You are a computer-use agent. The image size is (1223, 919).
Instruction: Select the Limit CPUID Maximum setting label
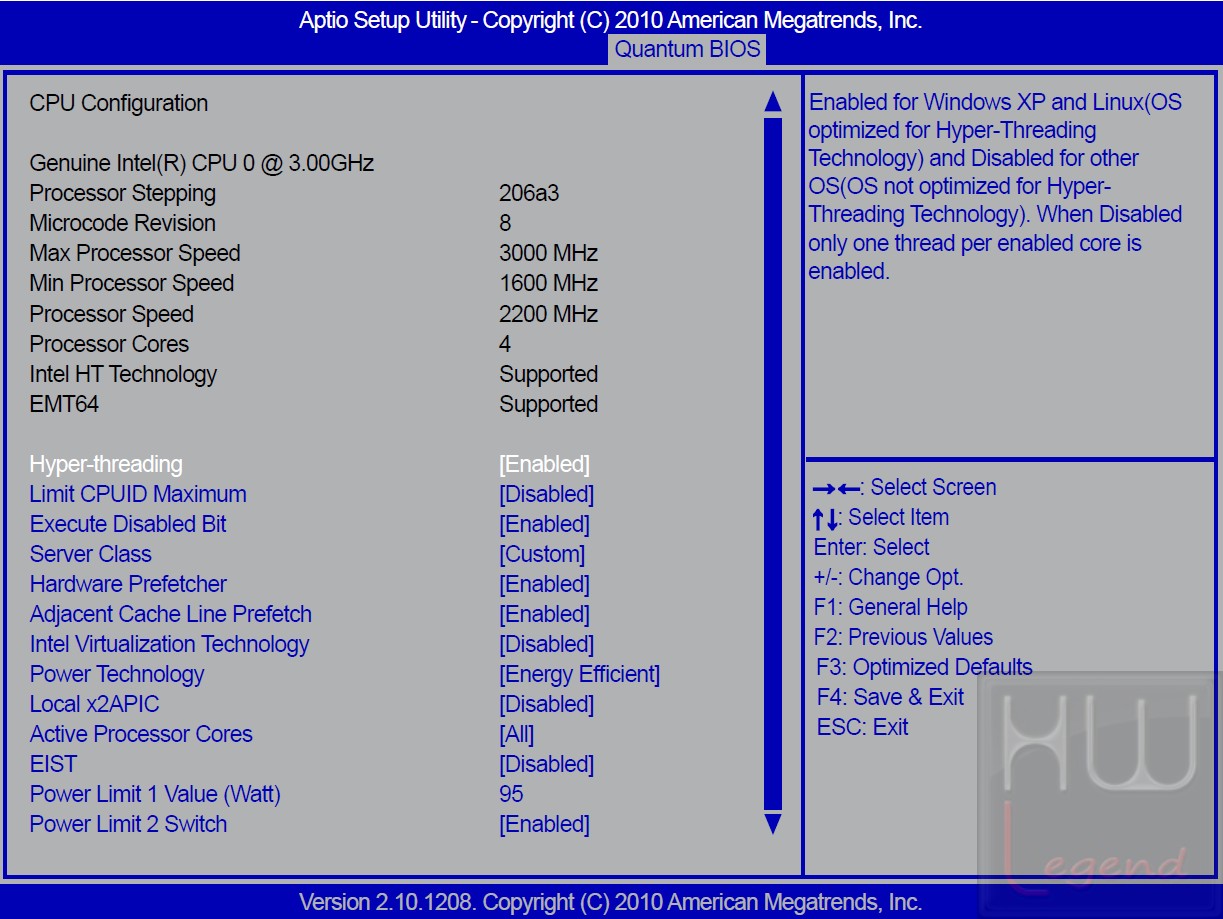138,494
